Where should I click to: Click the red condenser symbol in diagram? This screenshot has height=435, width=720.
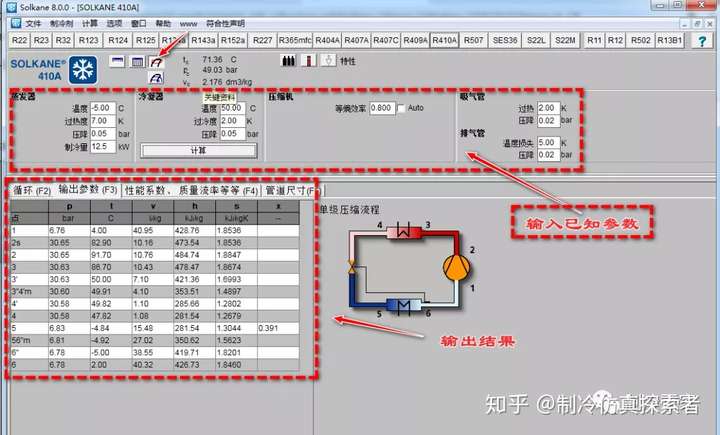pyautogui.click(x=404, y=232)
